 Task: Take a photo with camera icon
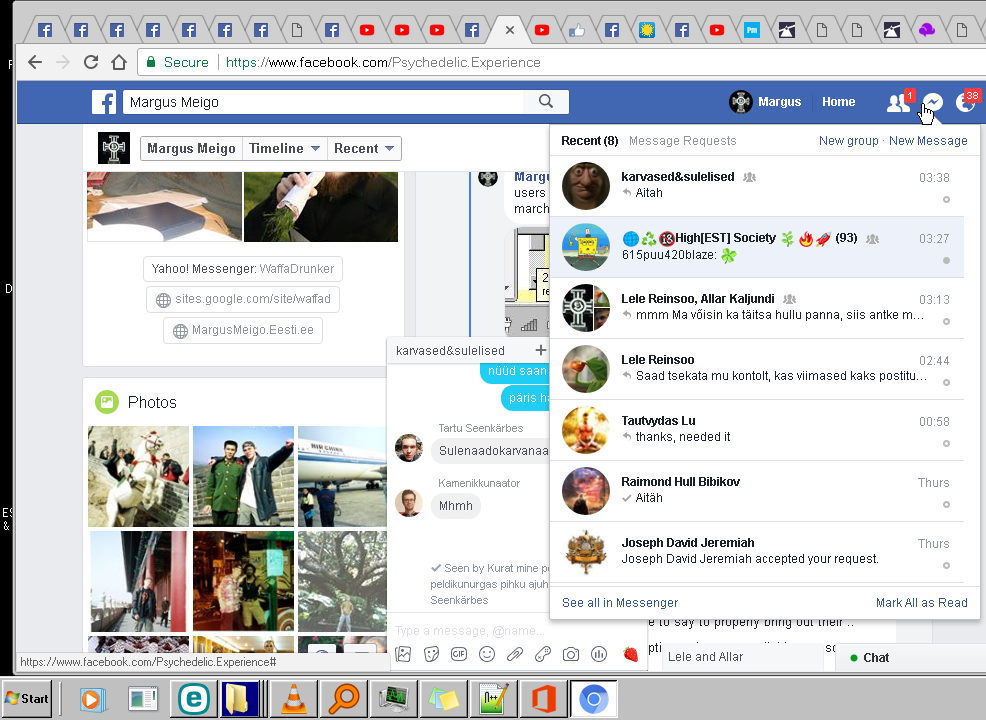click(x=571, y=654)
